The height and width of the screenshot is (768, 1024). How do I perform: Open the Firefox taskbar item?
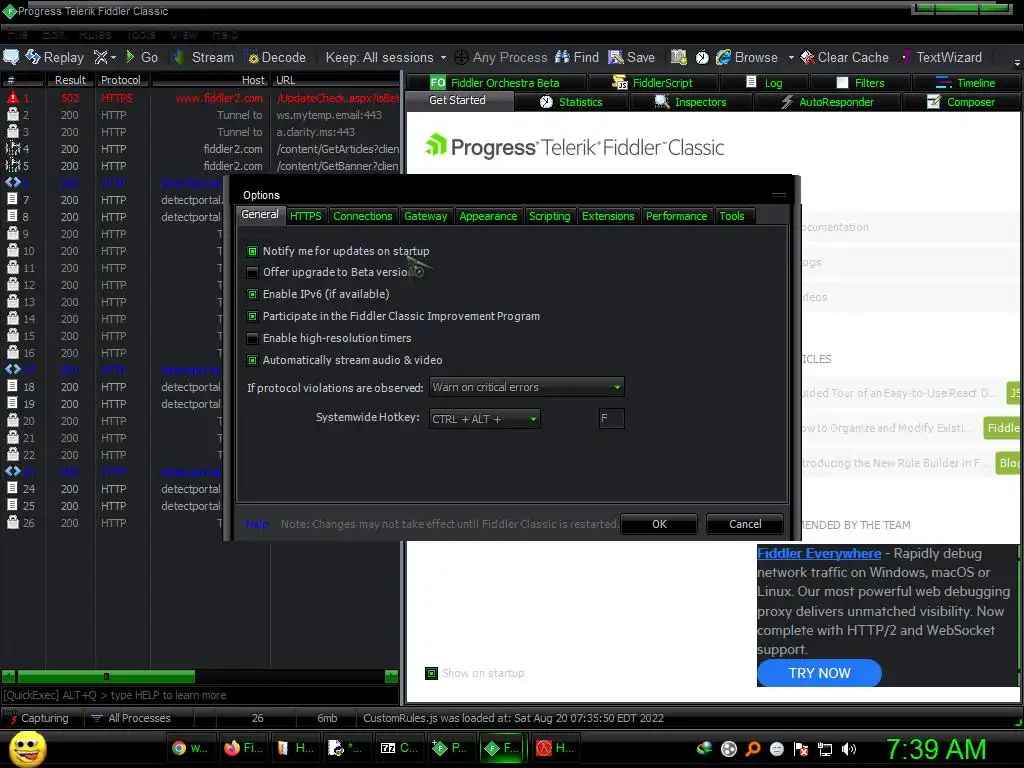click(x=242, y=748)
